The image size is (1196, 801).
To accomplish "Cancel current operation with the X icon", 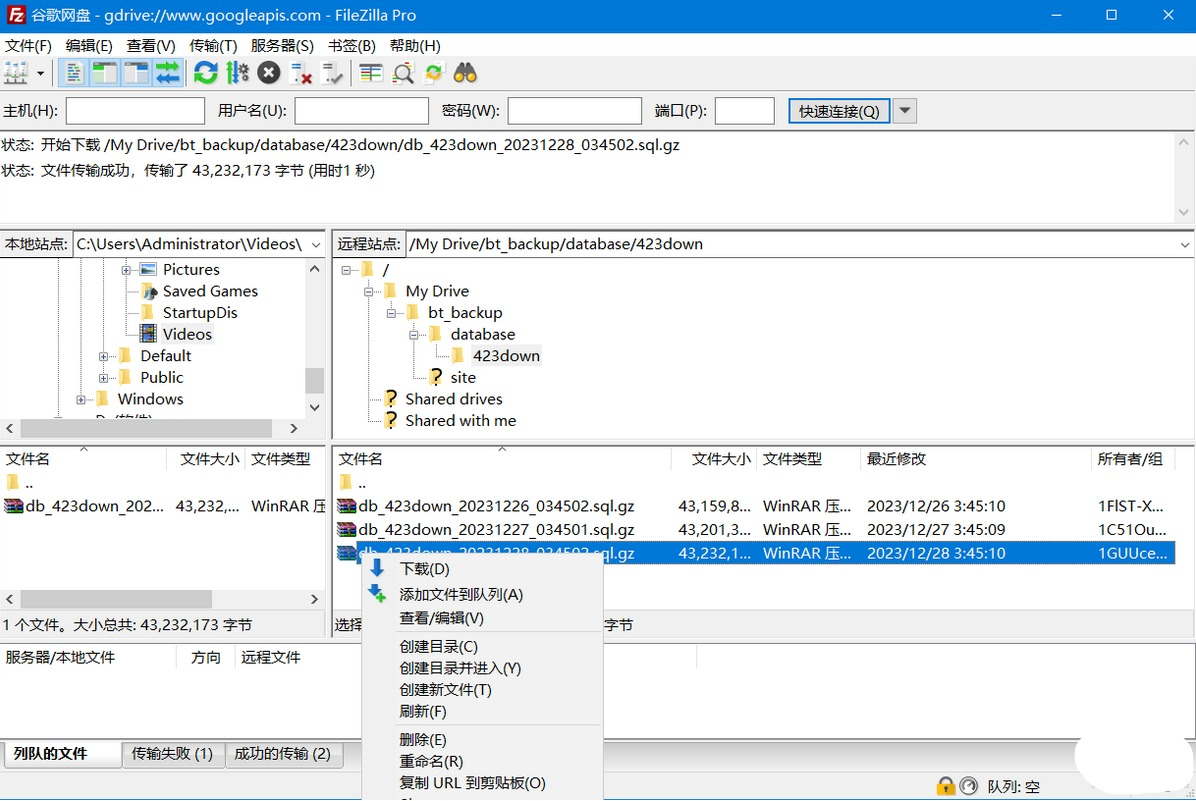I will pos(268,72).
